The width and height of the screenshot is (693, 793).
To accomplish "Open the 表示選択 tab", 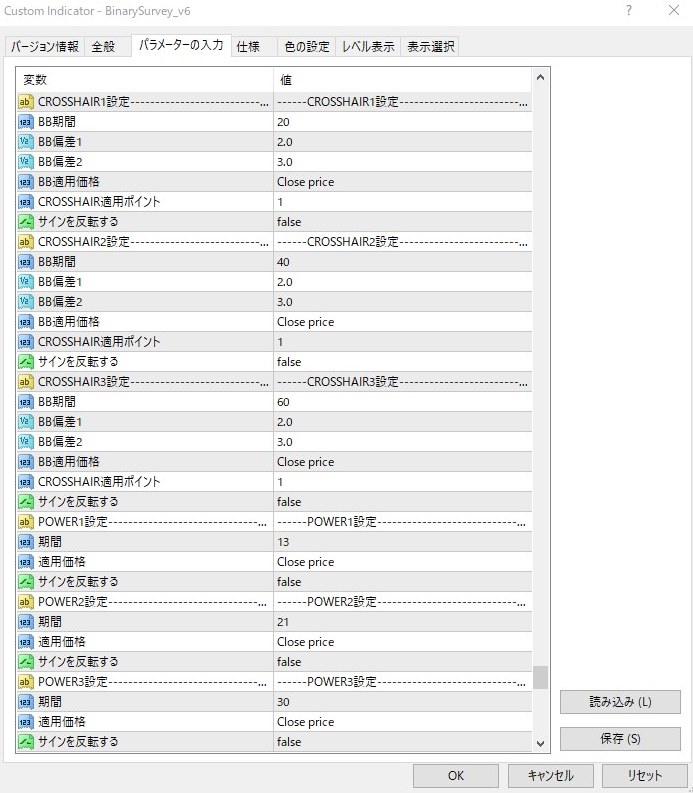I will pyautogui.click(x=430, y=47).
